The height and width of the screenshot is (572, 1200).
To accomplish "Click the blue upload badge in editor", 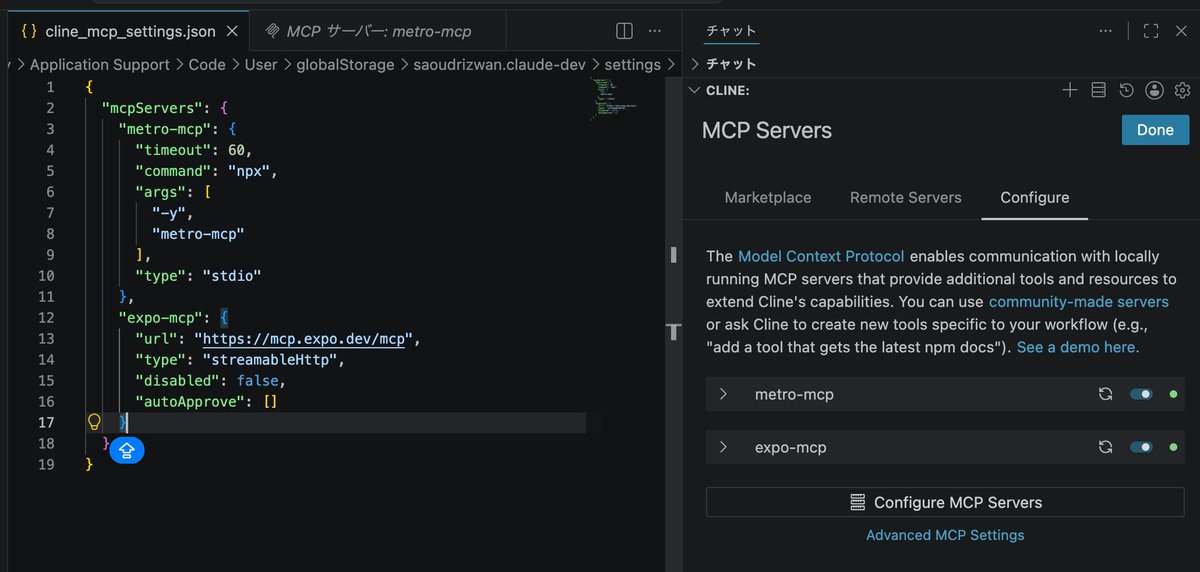I will pyautogui.click(x=127, y=451).
